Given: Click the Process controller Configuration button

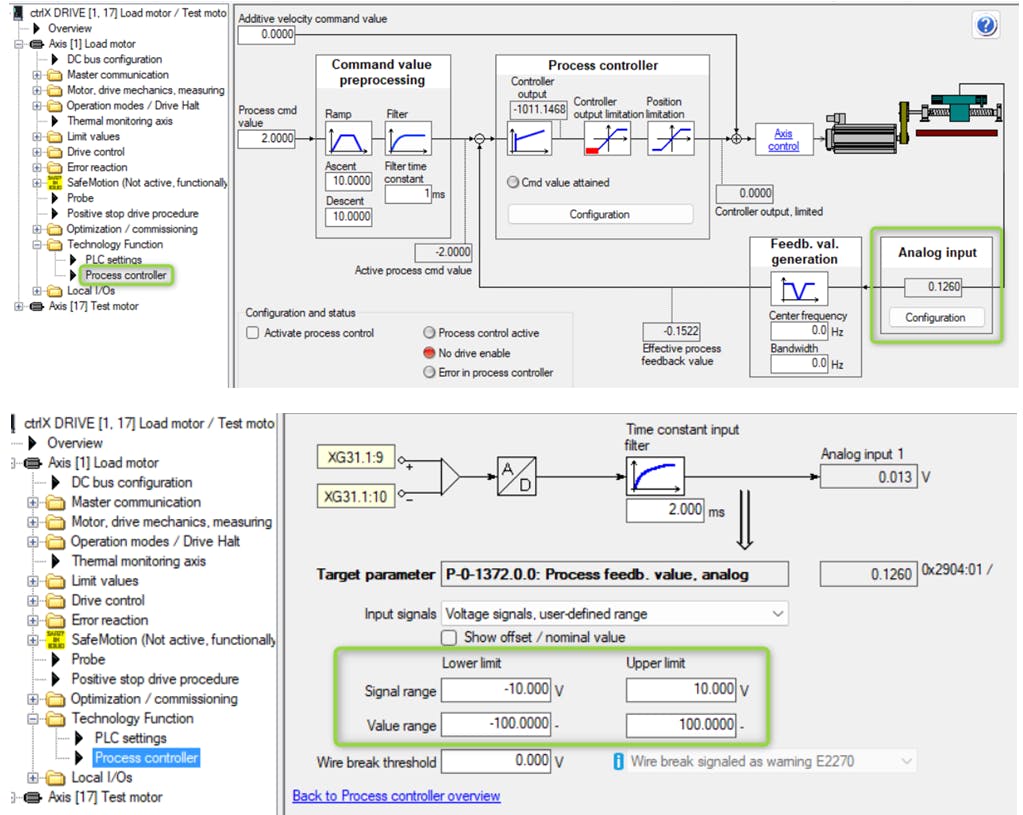Looking at the screenshot, I should point(600,214).
